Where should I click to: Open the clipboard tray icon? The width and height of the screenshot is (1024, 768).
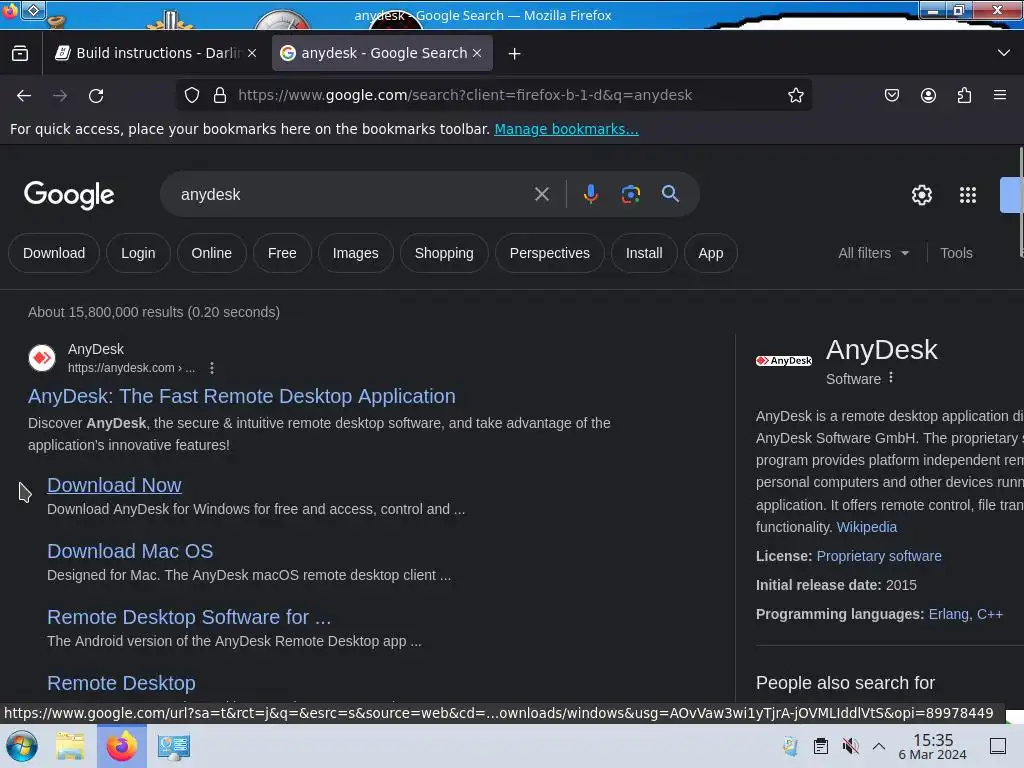(x=821, y=746)
